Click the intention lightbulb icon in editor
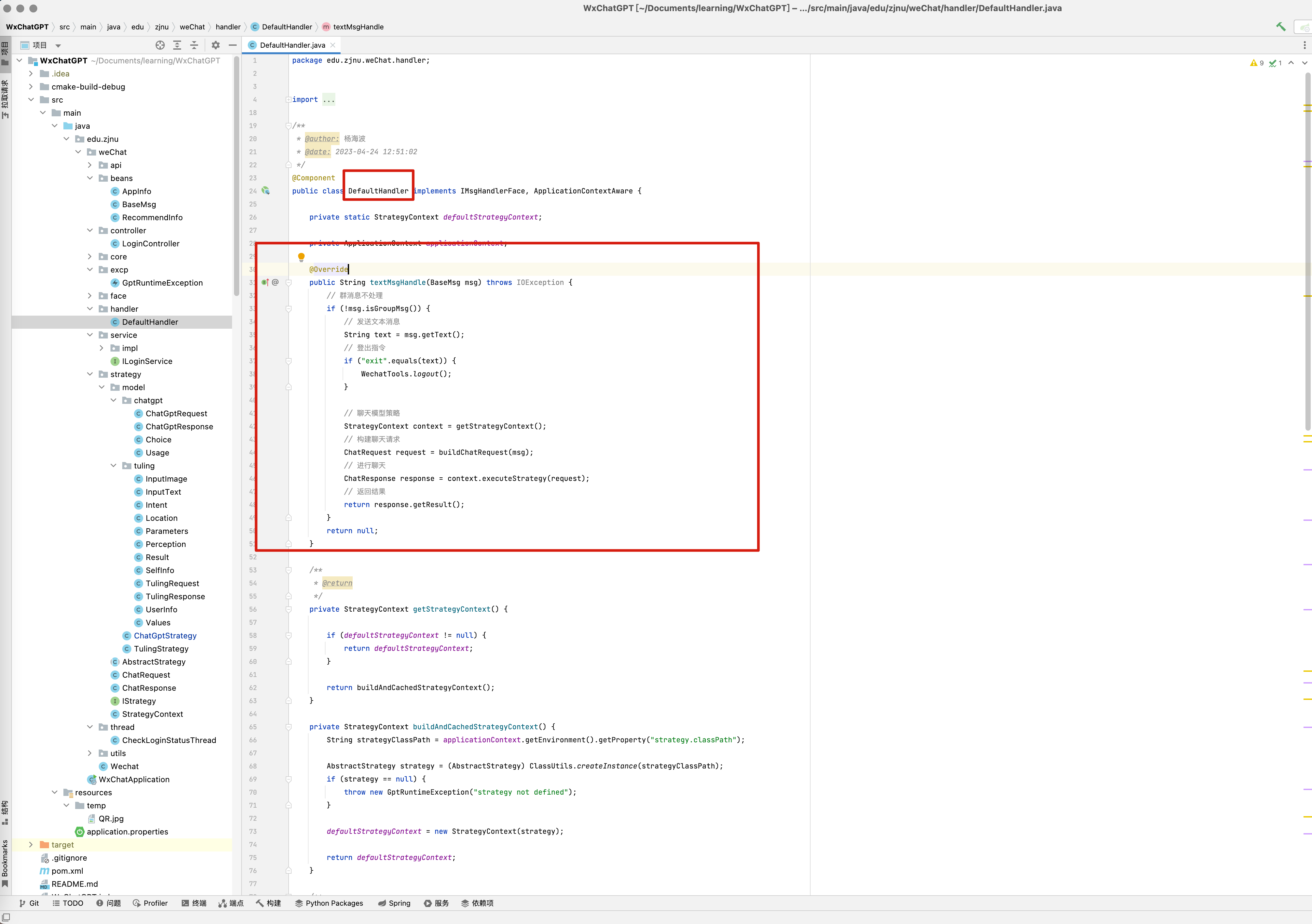The width and height of the screenshot is (1312, 924). point(301,257)
